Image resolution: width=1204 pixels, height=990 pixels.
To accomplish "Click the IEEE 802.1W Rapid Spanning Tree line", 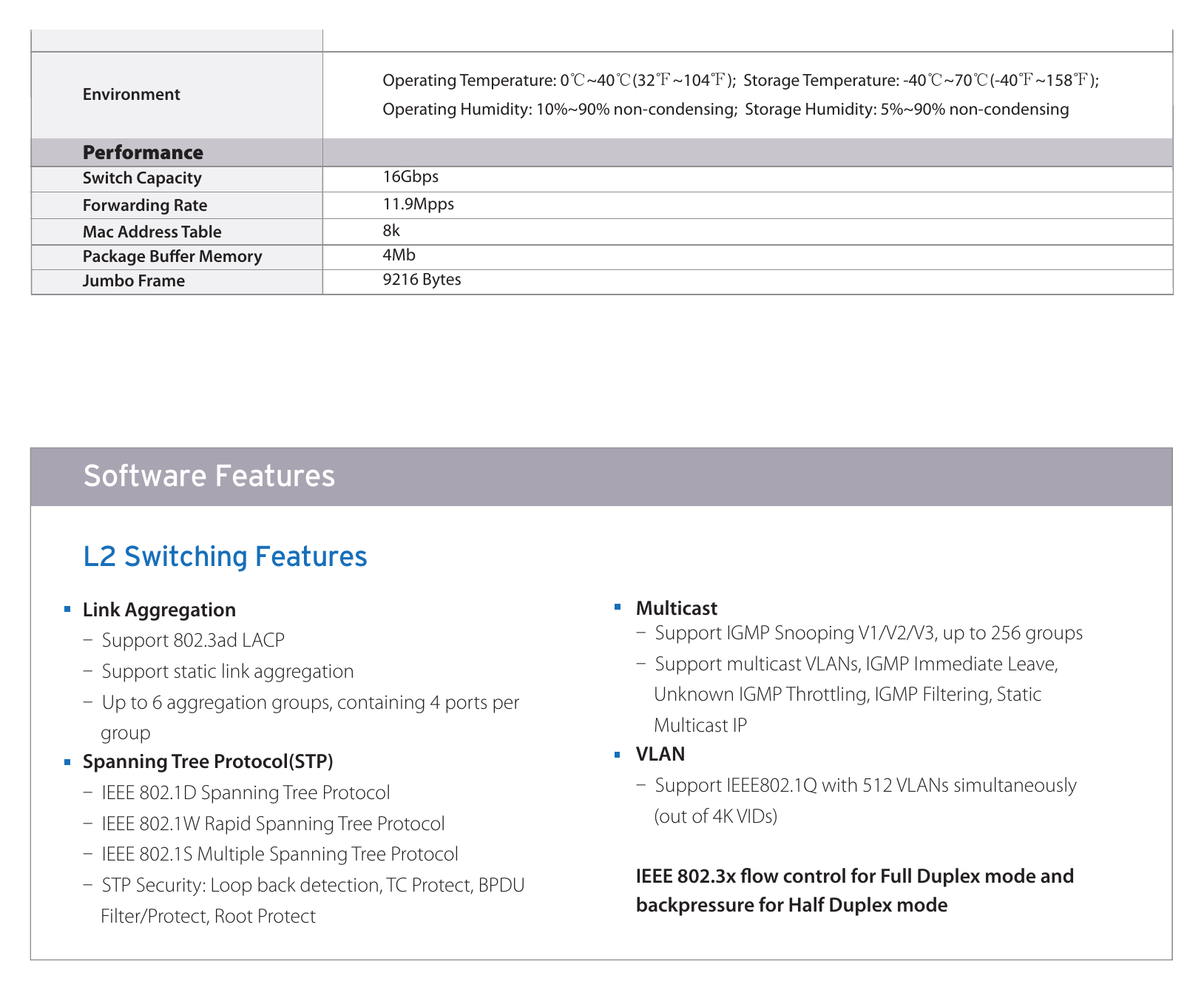I will click(x=274, y=824).
